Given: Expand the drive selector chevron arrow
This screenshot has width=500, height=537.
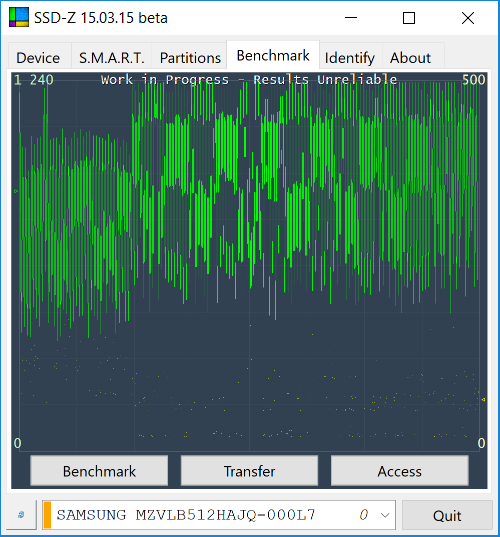Looking at the screenshot, I should point(385,515).
